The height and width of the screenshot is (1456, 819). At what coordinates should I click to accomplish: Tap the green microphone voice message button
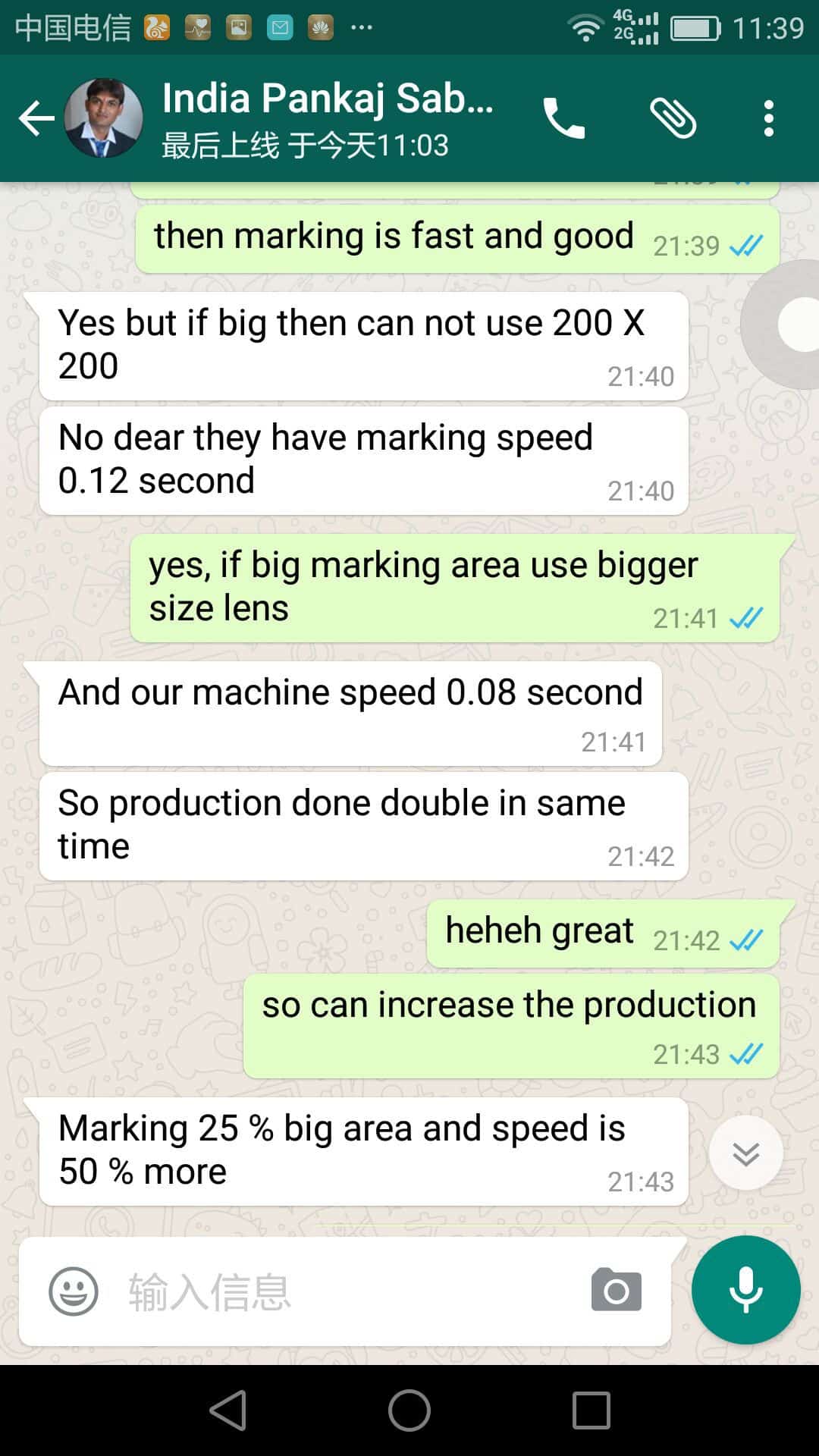click(745, 1290)
